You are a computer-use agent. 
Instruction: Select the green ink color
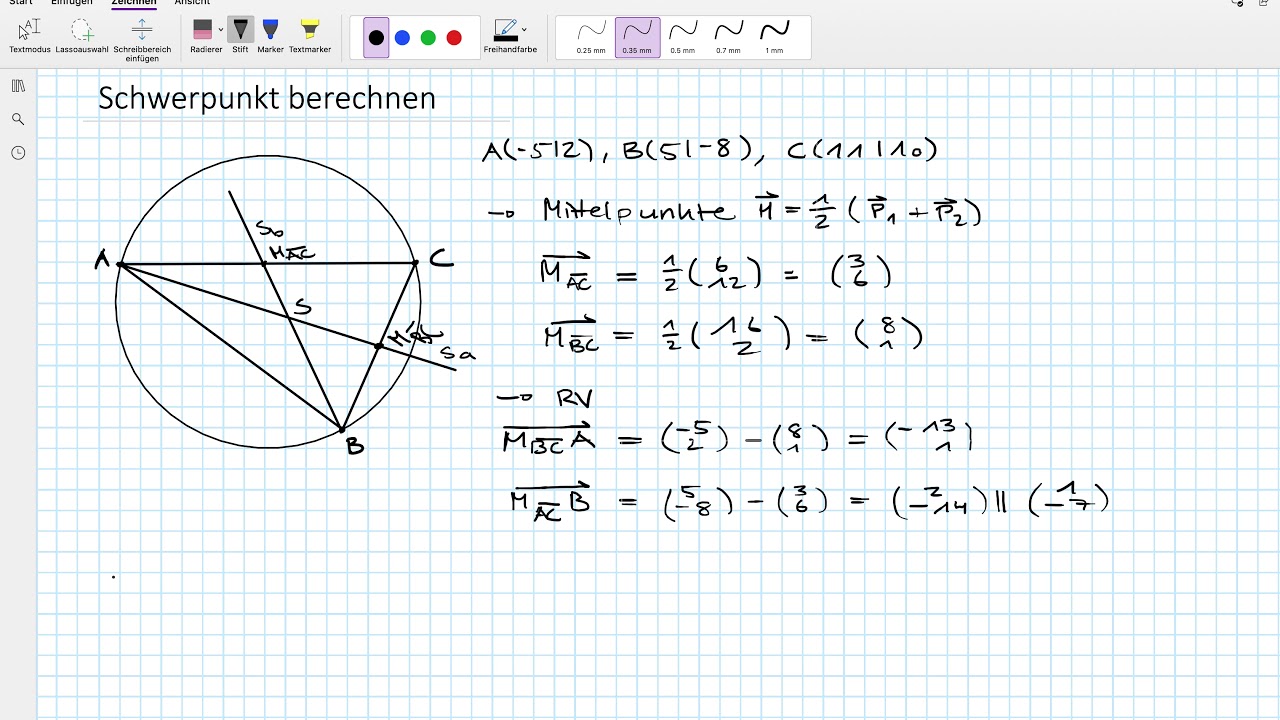[428, 38]
